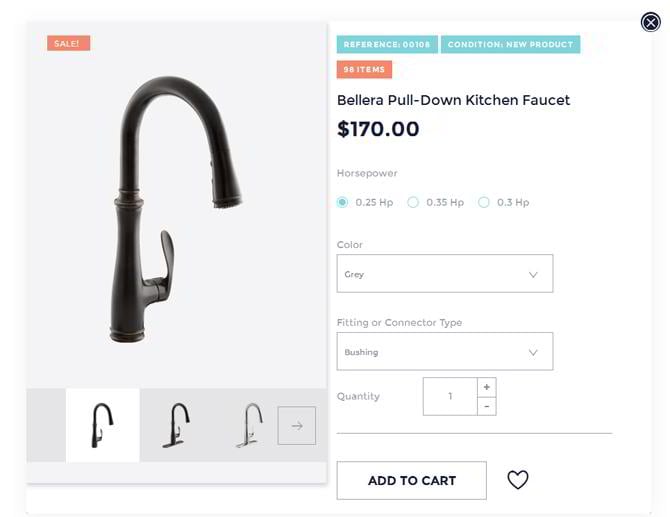View the second faucet thumbnail with base plate
Image resolution: width=670 pixels, height=517 pixels.
[176, 425]
